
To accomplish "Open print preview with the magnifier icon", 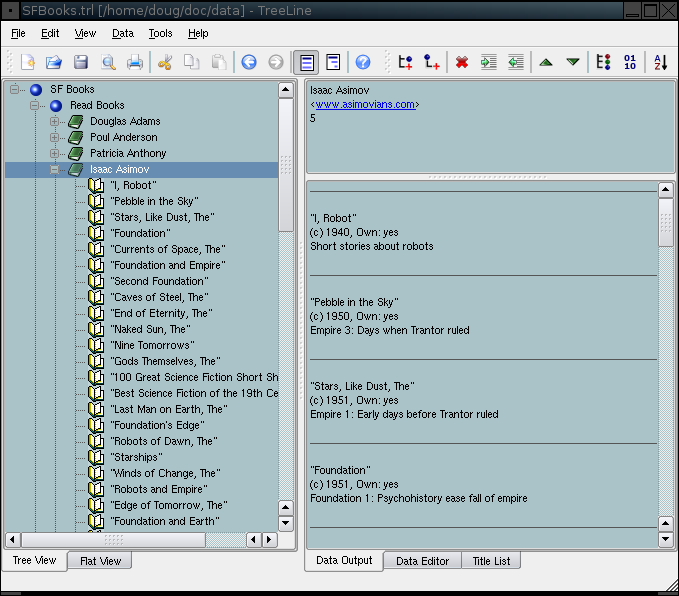I will (108, 62).
